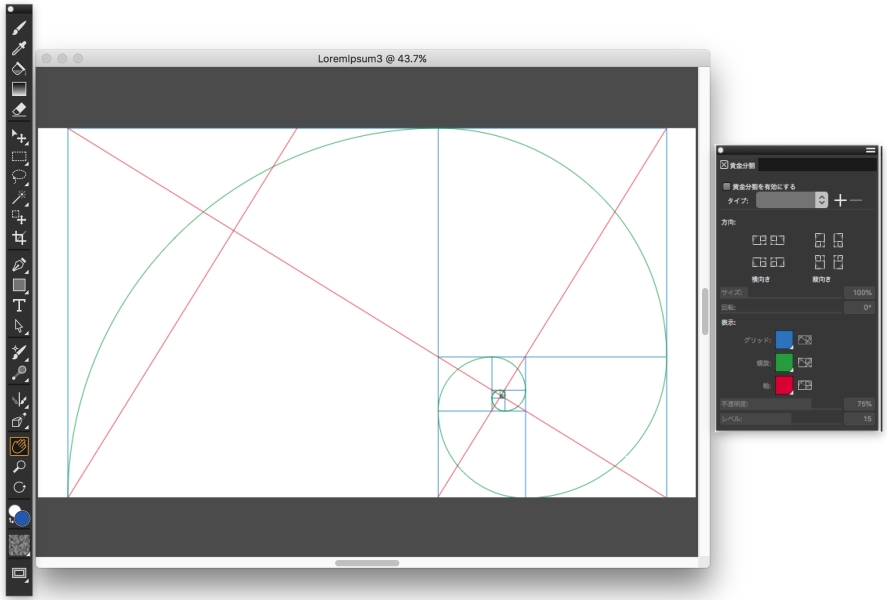Choose the Crop tool
This screenshot has width=887, height=600.
click(19, 239)
